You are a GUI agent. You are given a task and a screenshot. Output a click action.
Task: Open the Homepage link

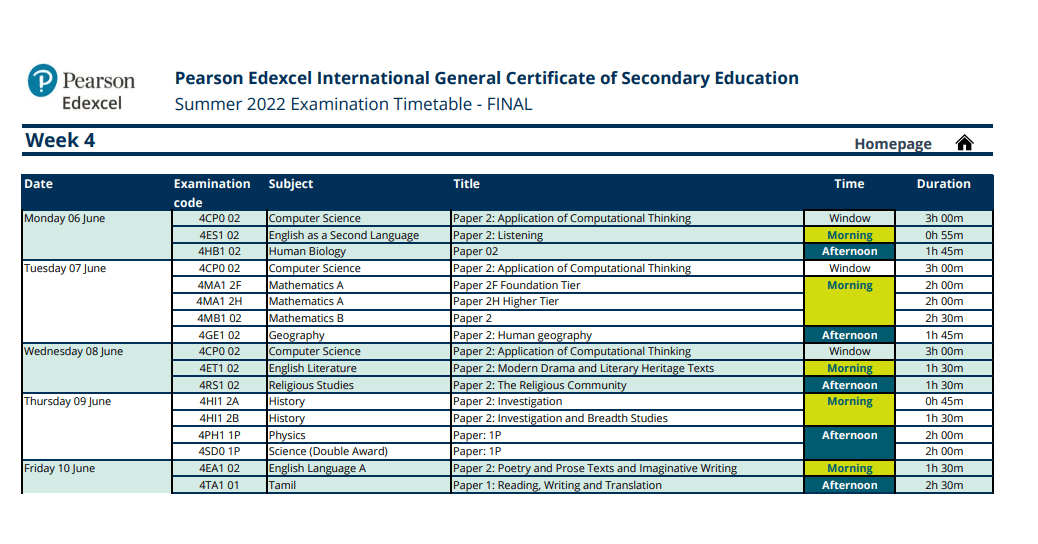(892, 144)
